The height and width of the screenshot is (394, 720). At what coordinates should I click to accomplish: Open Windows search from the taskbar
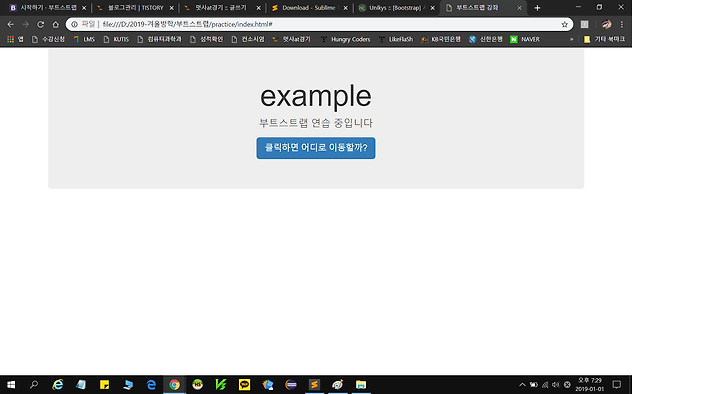tap(34, 384)
